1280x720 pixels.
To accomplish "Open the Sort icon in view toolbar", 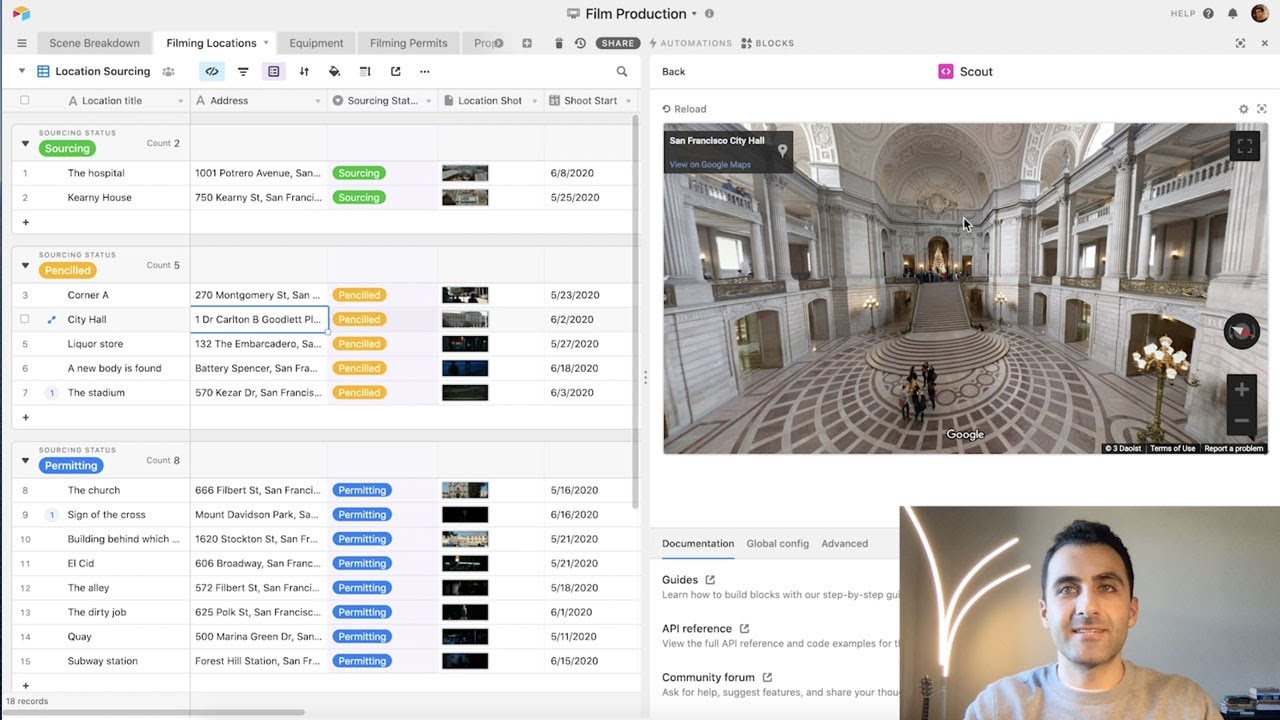I will pyautogui.click(x=304, y=72).
